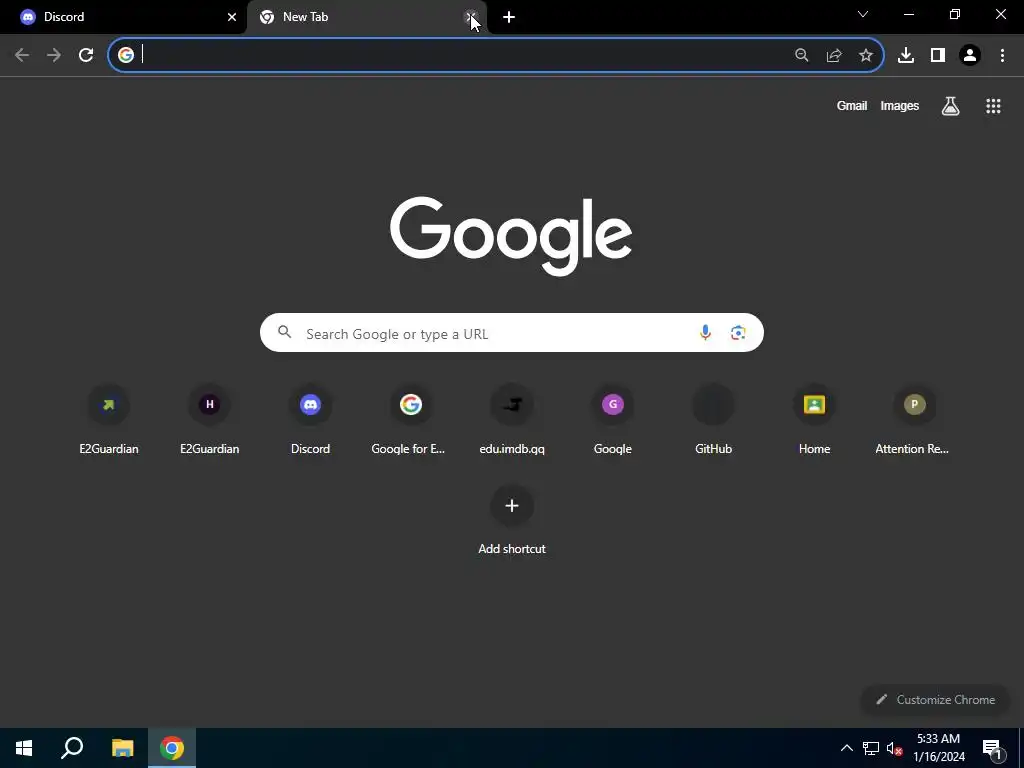Viewport: 1024px width, 768px height.
Task: Open Search Labs flask icon
Action: pos(950,106)
